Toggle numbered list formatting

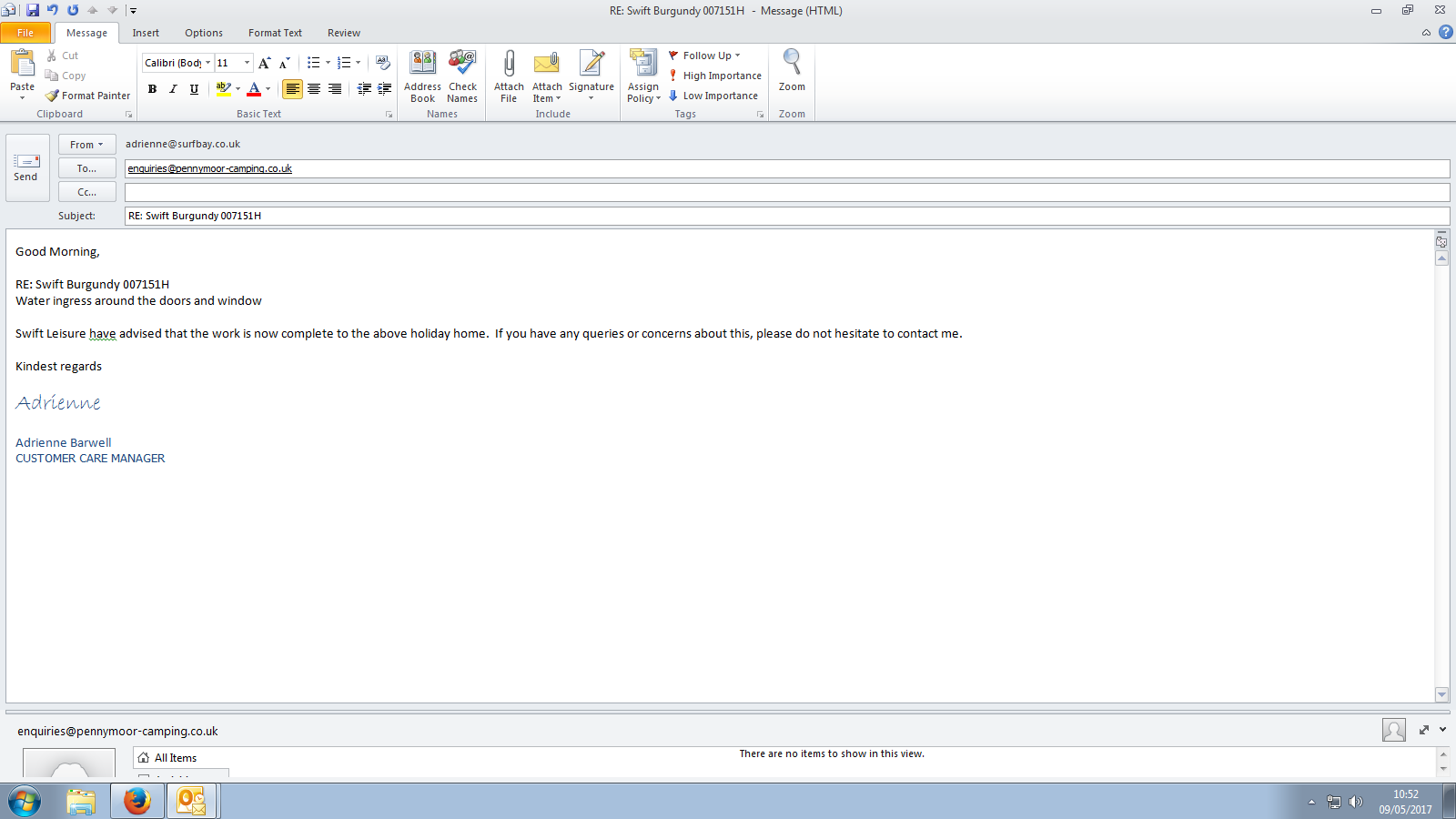[343, 63]
